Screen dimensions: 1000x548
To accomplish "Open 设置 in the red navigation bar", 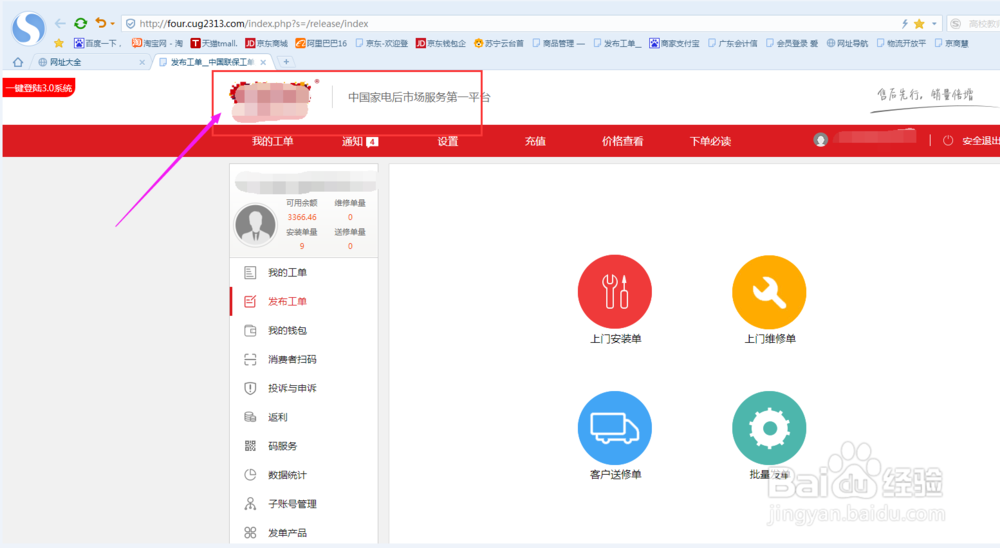I will pyautogui.click(x=448, y=141).
